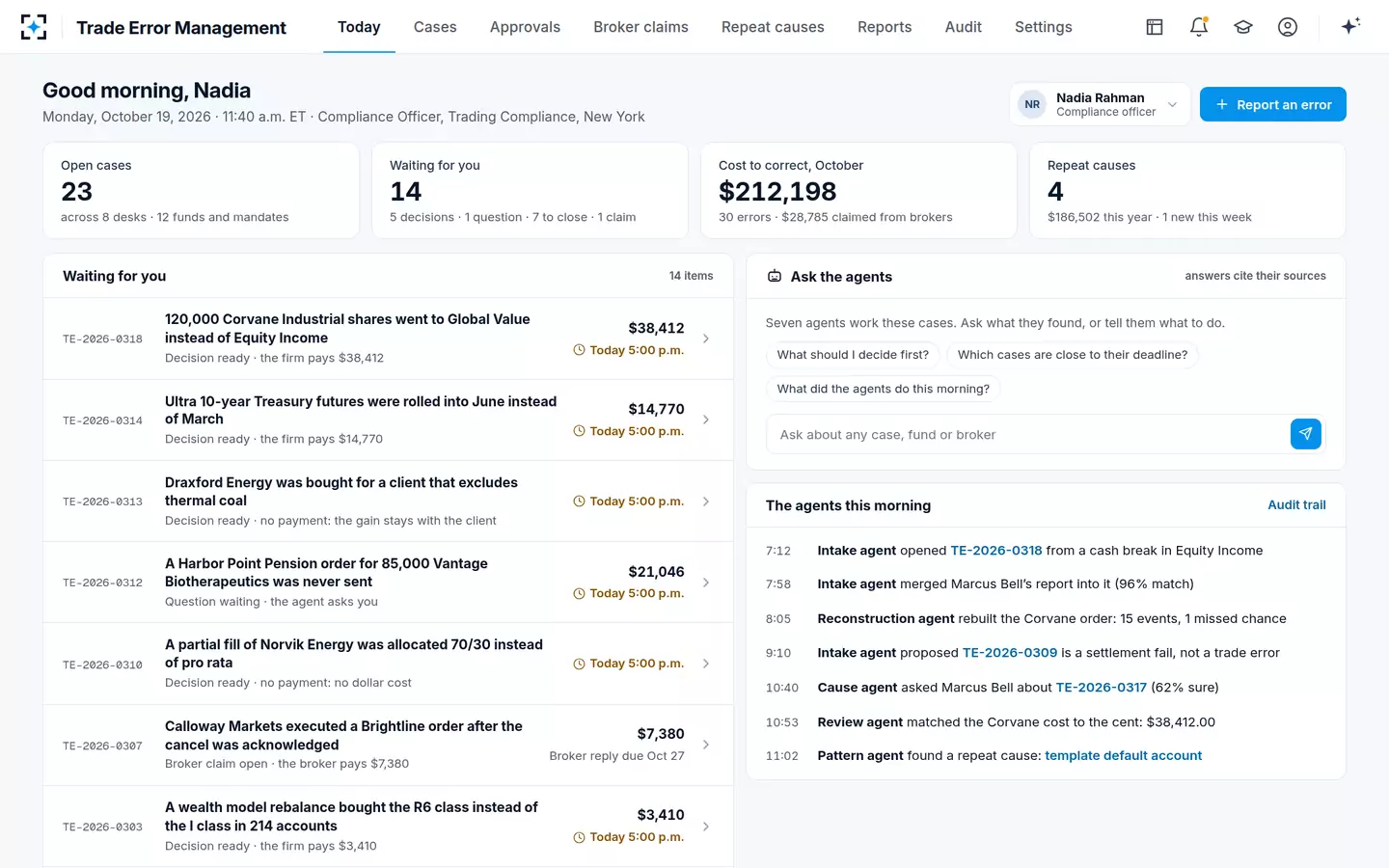Choose 'What did the agents do this morning?'
The width and height of the screenshot is (1389, 868).
884,389
